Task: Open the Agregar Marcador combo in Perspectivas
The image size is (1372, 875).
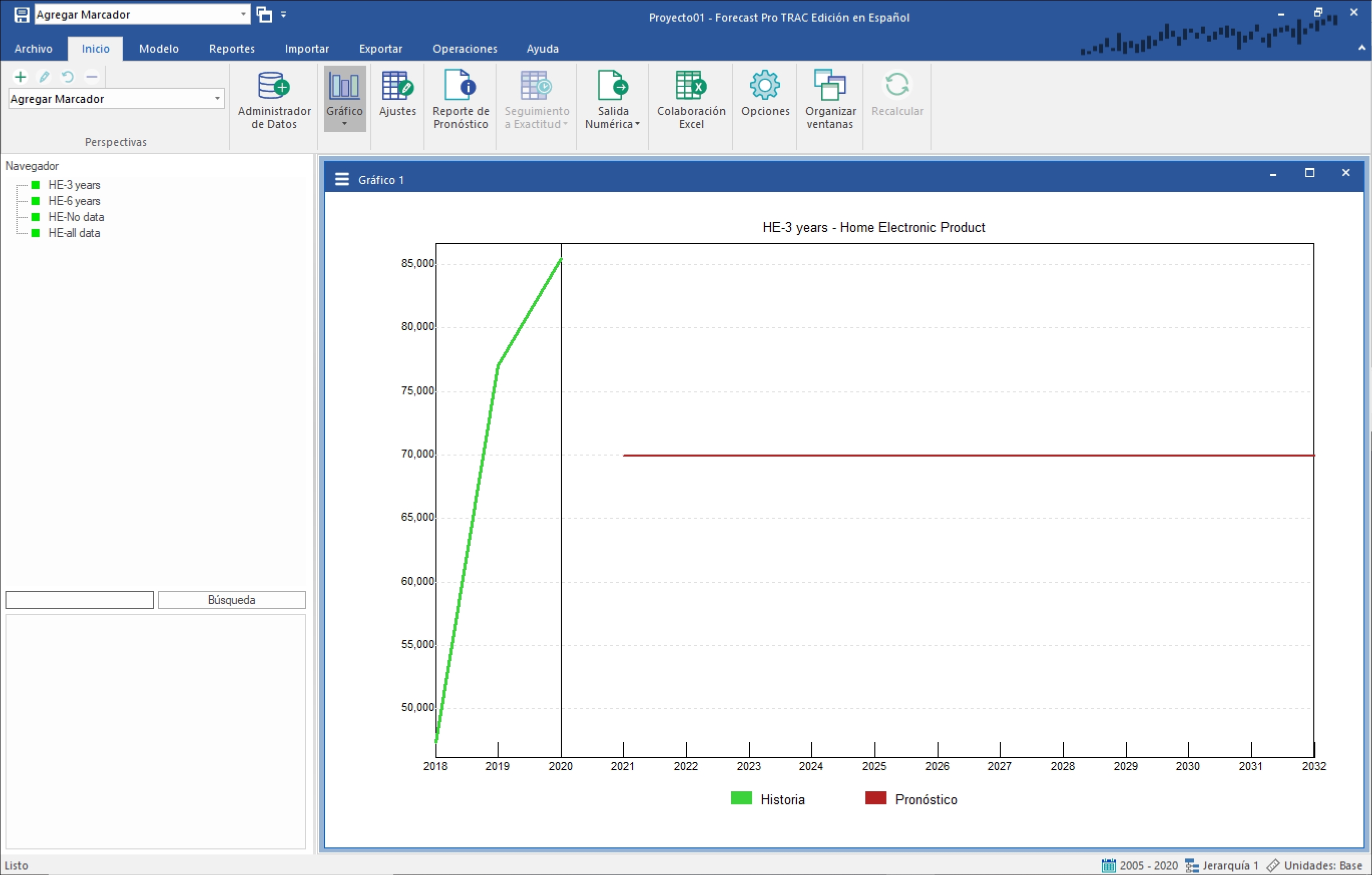Action: coord(216,99)
